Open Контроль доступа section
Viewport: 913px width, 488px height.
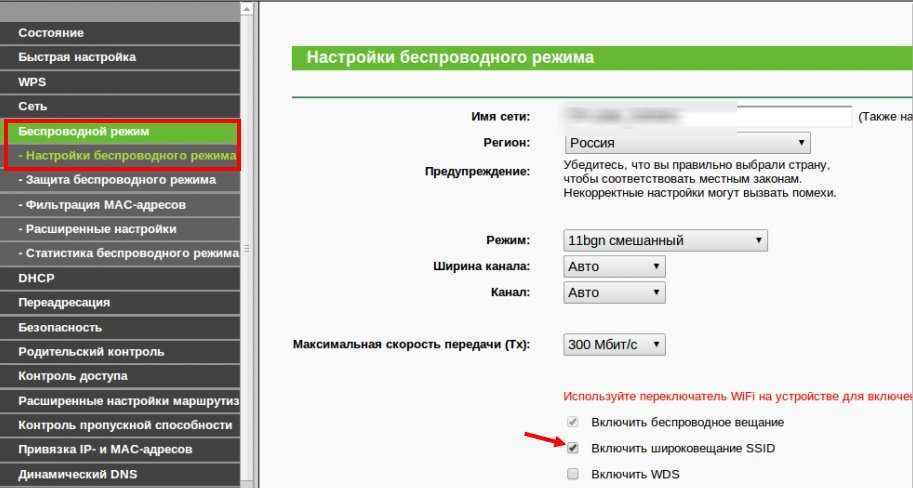[x=119, y=376]
